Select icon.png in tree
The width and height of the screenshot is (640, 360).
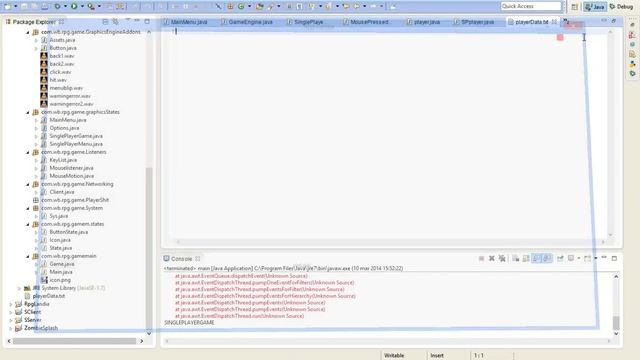pos(60,280)
